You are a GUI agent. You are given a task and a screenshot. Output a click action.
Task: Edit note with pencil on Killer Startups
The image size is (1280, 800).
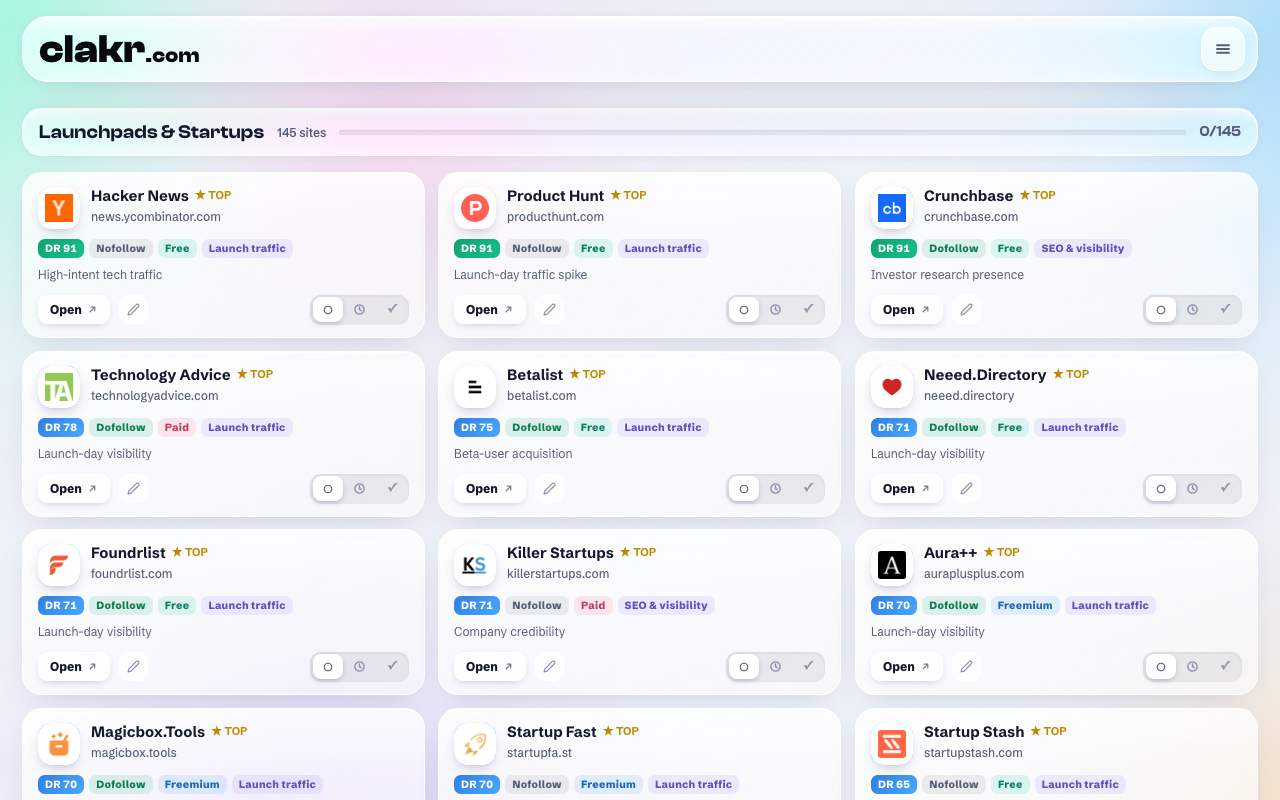coord(549,667)
